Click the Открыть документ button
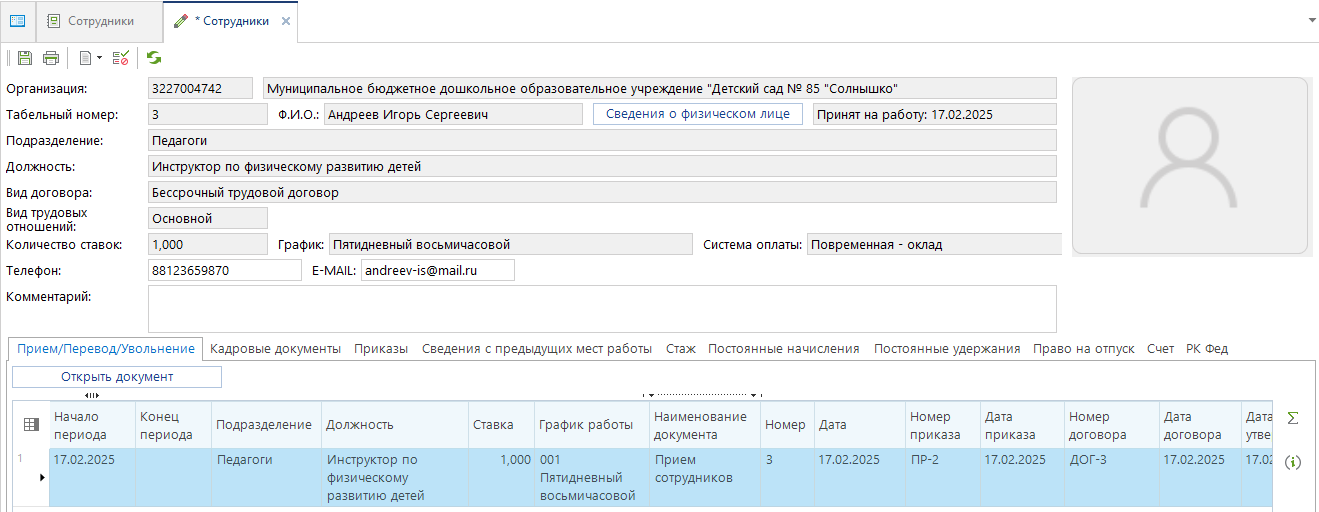This screenshot has width=1319, height=512. (x=117, y=377)
